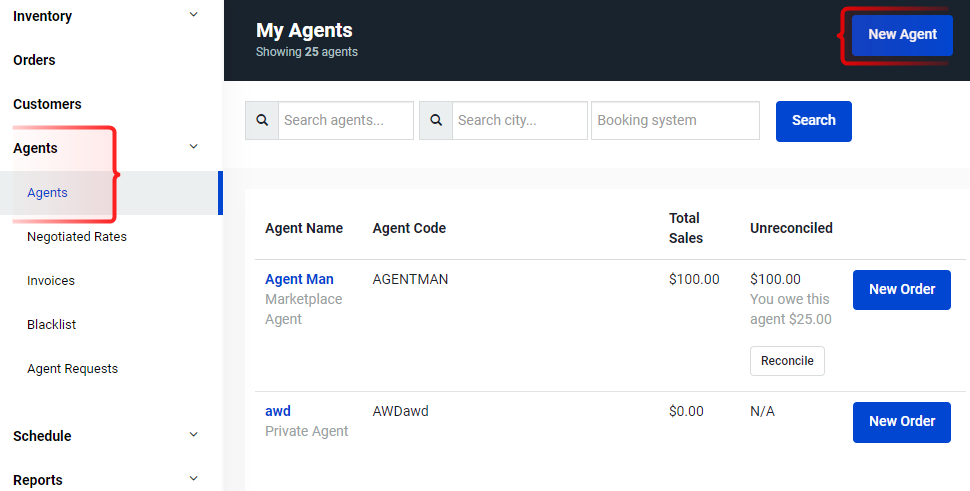Click the magnifier icon beside Search city

coord(436,121)
